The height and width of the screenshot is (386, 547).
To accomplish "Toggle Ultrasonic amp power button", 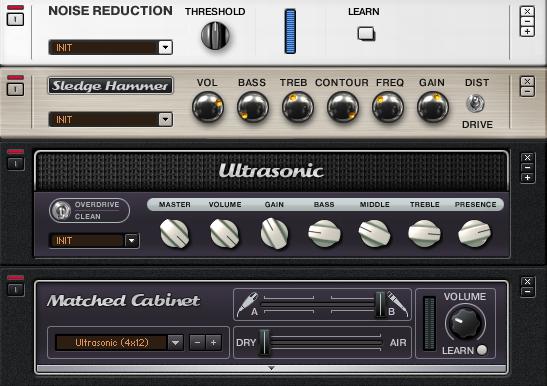I will tap(15, 163).
